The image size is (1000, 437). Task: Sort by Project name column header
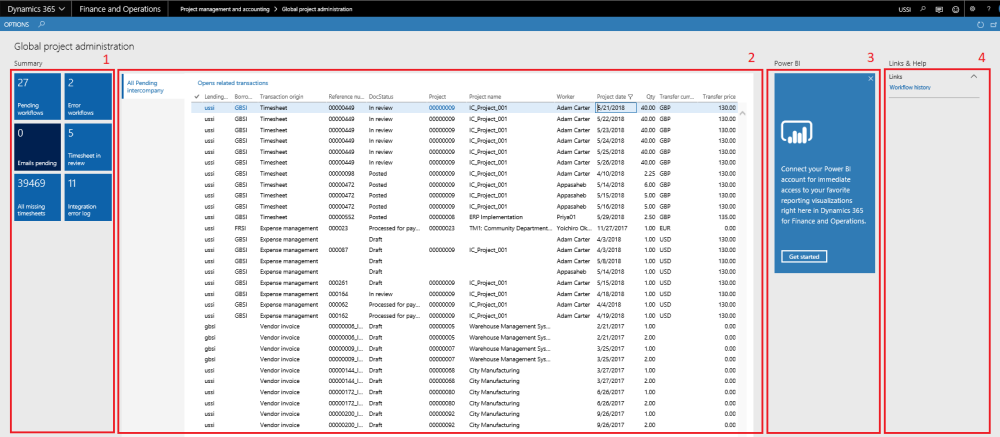coord(485,97)
